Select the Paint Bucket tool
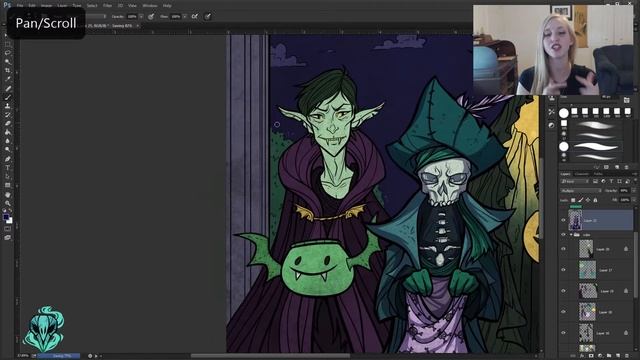Viewport: 640px width, 360px height. pos(7,132)
